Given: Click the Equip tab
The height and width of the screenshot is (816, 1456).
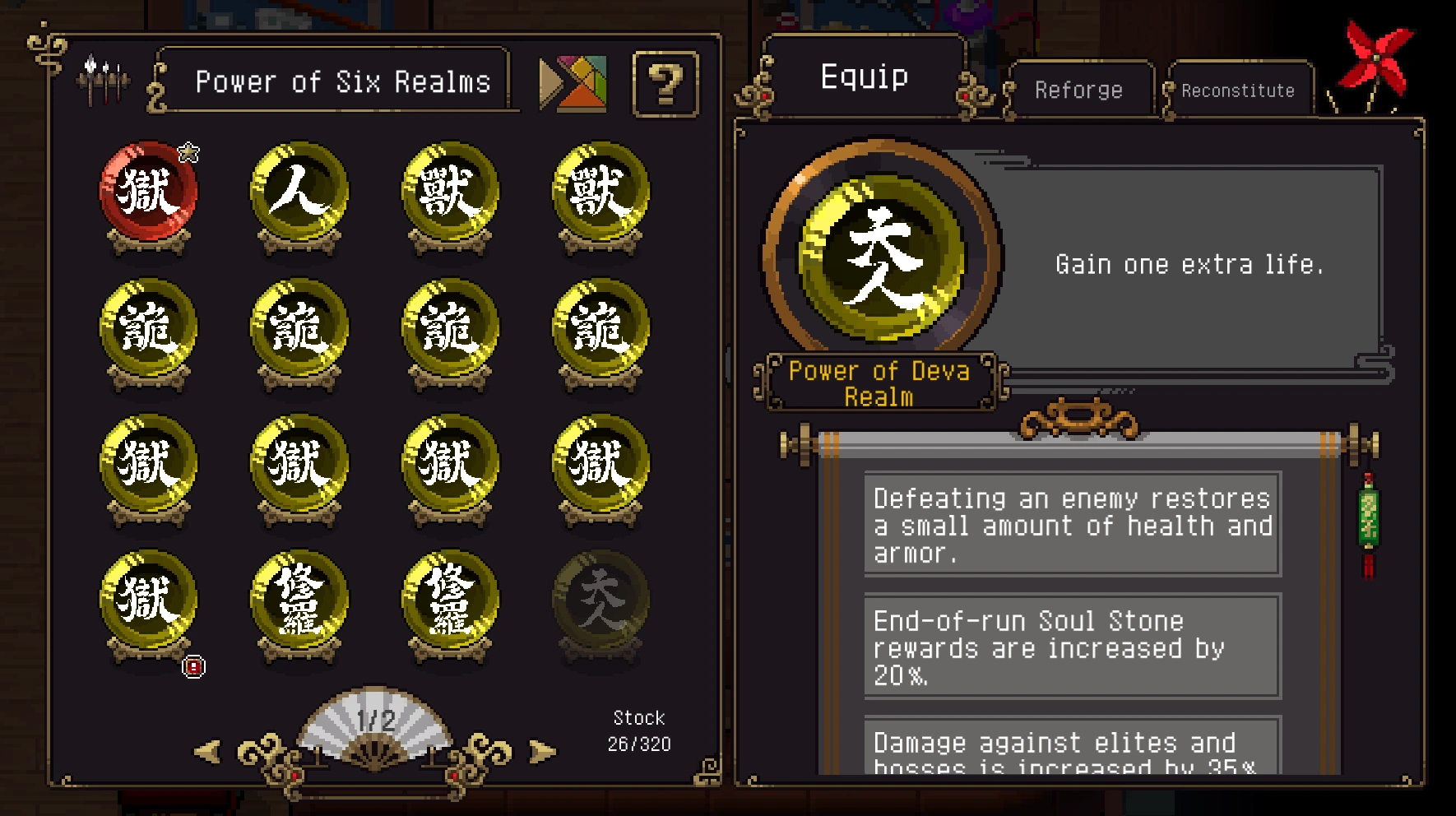Looking at the screenshot, I should point(864,76).
